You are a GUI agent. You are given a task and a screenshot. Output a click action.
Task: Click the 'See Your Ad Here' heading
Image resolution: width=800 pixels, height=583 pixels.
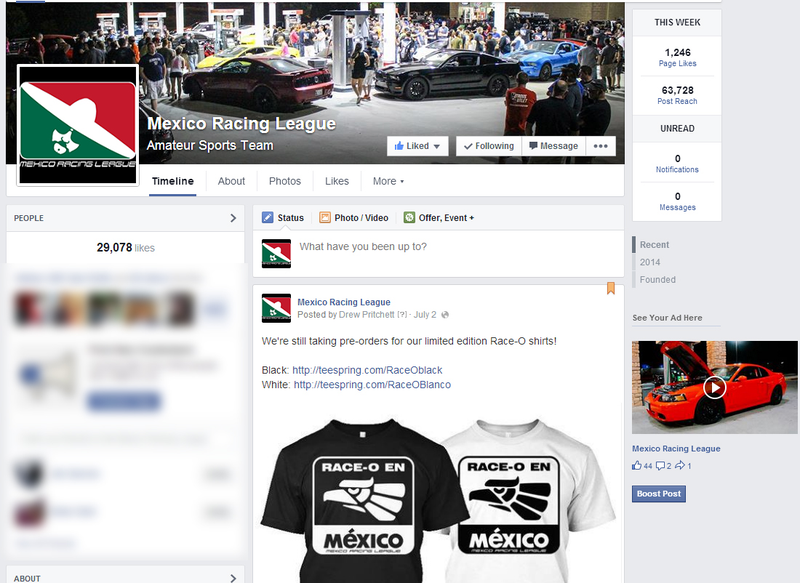pyautogui.click(x=667, y=318)
